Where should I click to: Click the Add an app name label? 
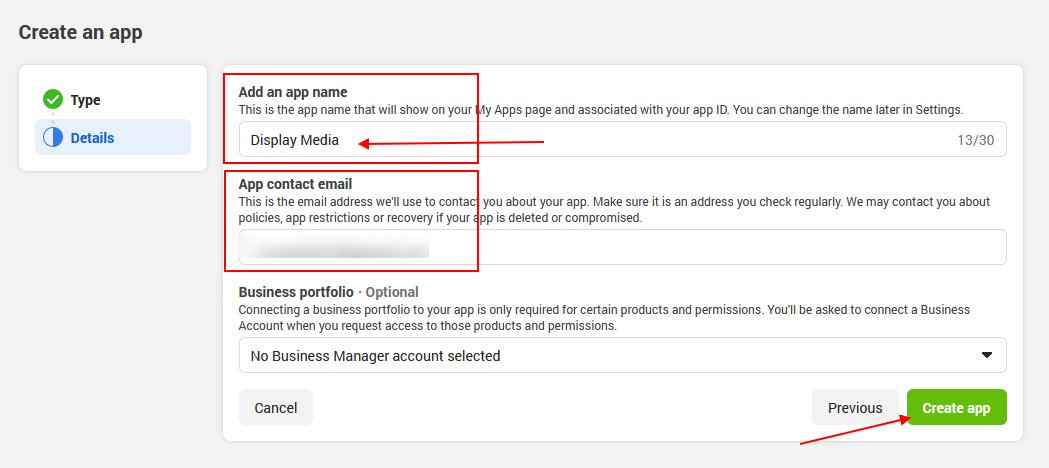pyautogui.click(x=293, y=92)
